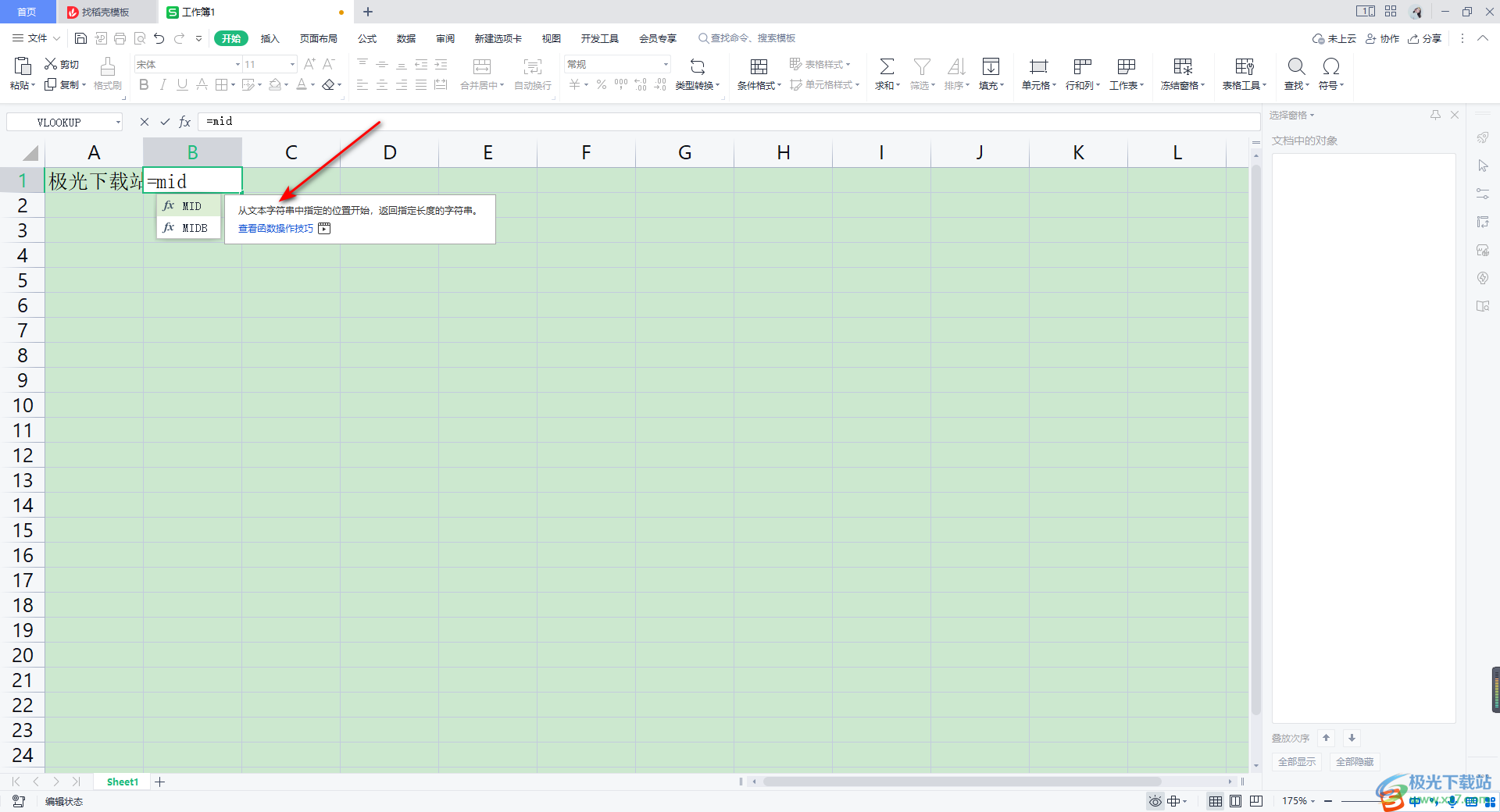Screen dimensions: 1500x812
Task: Open the Insert (插入) tab
Action: point(270,38)
